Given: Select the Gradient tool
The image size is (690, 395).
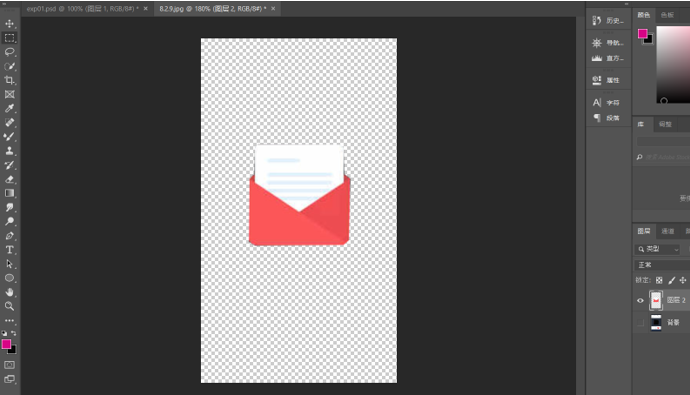Looking at the screenshot, I should click(9, 193).
